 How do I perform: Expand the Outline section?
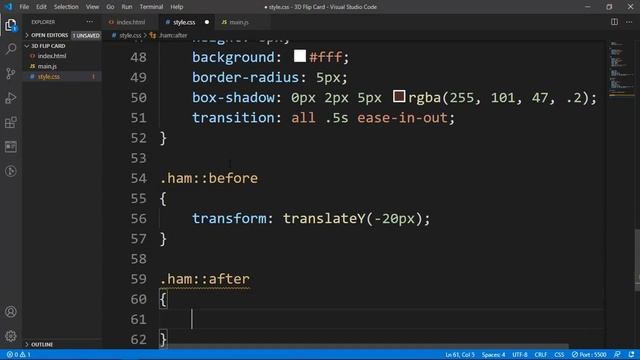[41, 344]
